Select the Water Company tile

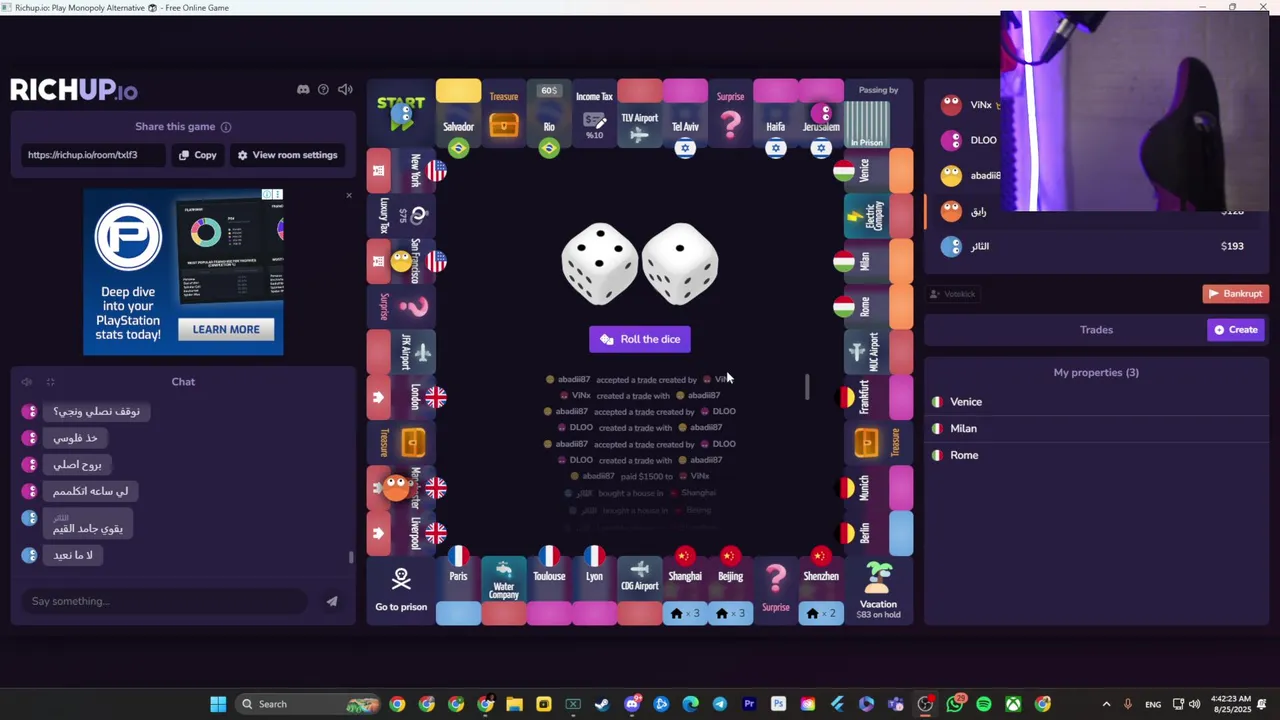tap(504, 591)
